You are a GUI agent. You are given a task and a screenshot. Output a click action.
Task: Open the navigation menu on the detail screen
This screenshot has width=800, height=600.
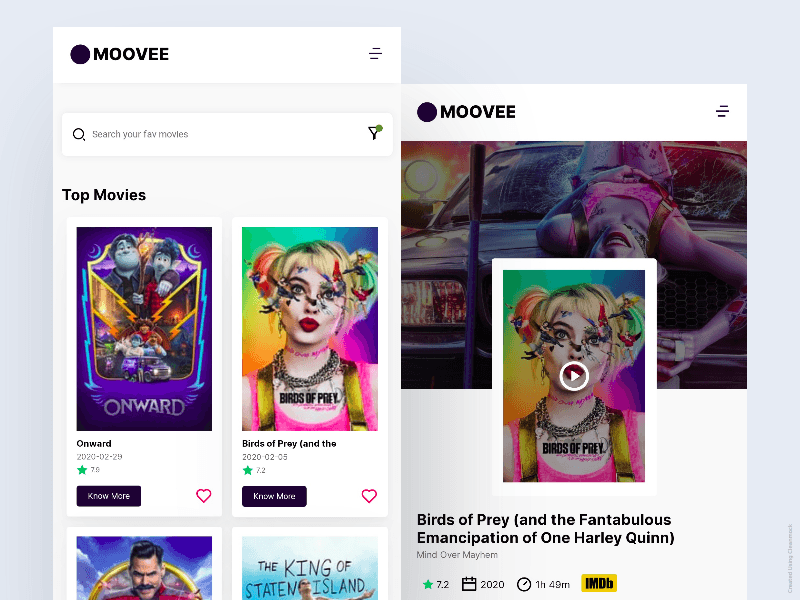(x=722, y=112)
